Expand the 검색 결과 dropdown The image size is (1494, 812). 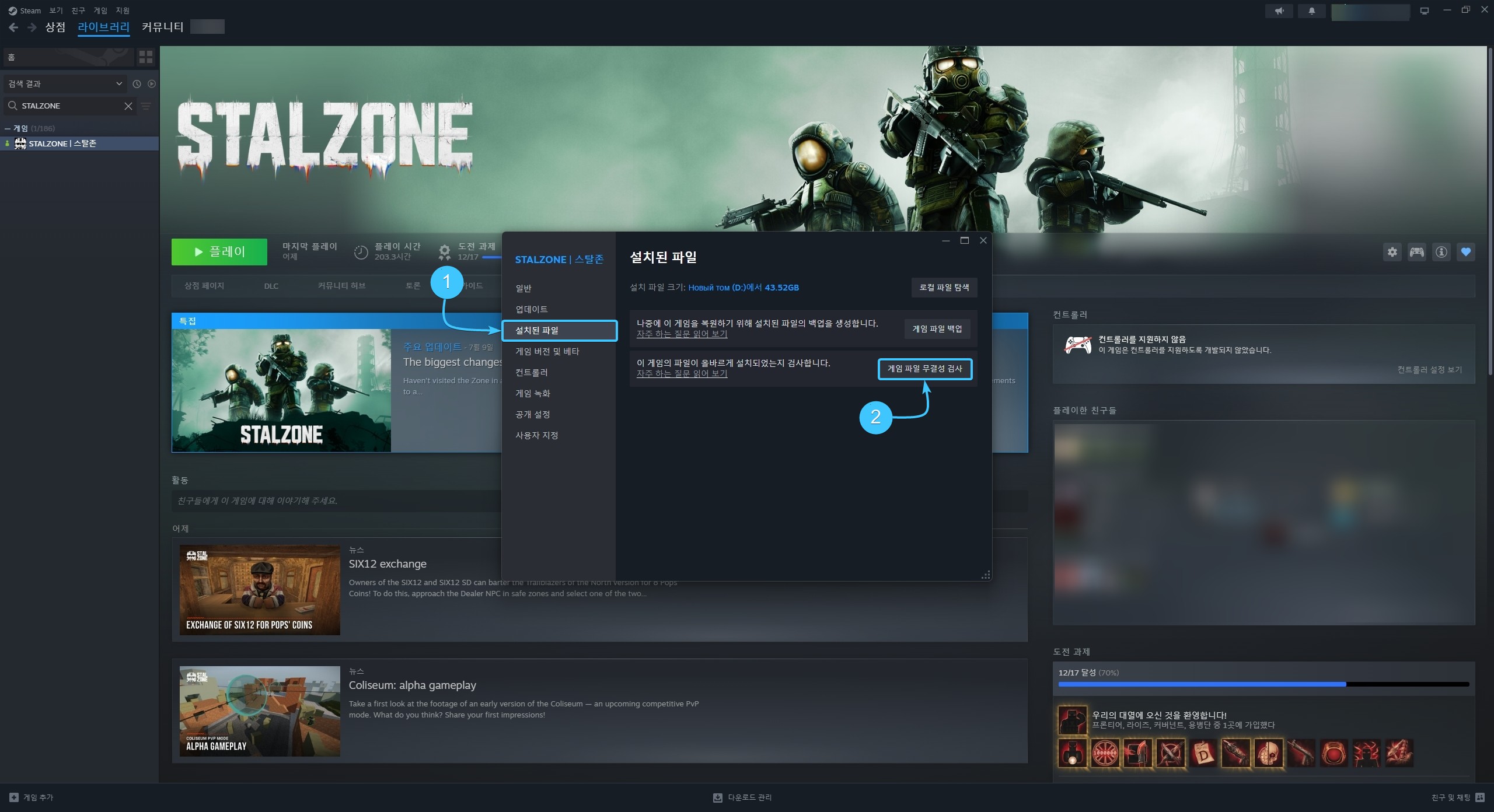click(65, 84)
